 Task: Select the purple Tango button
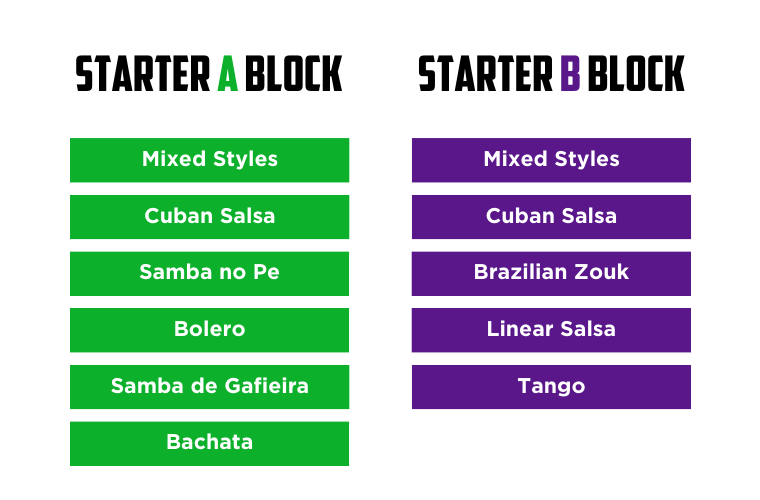(551, 387)
